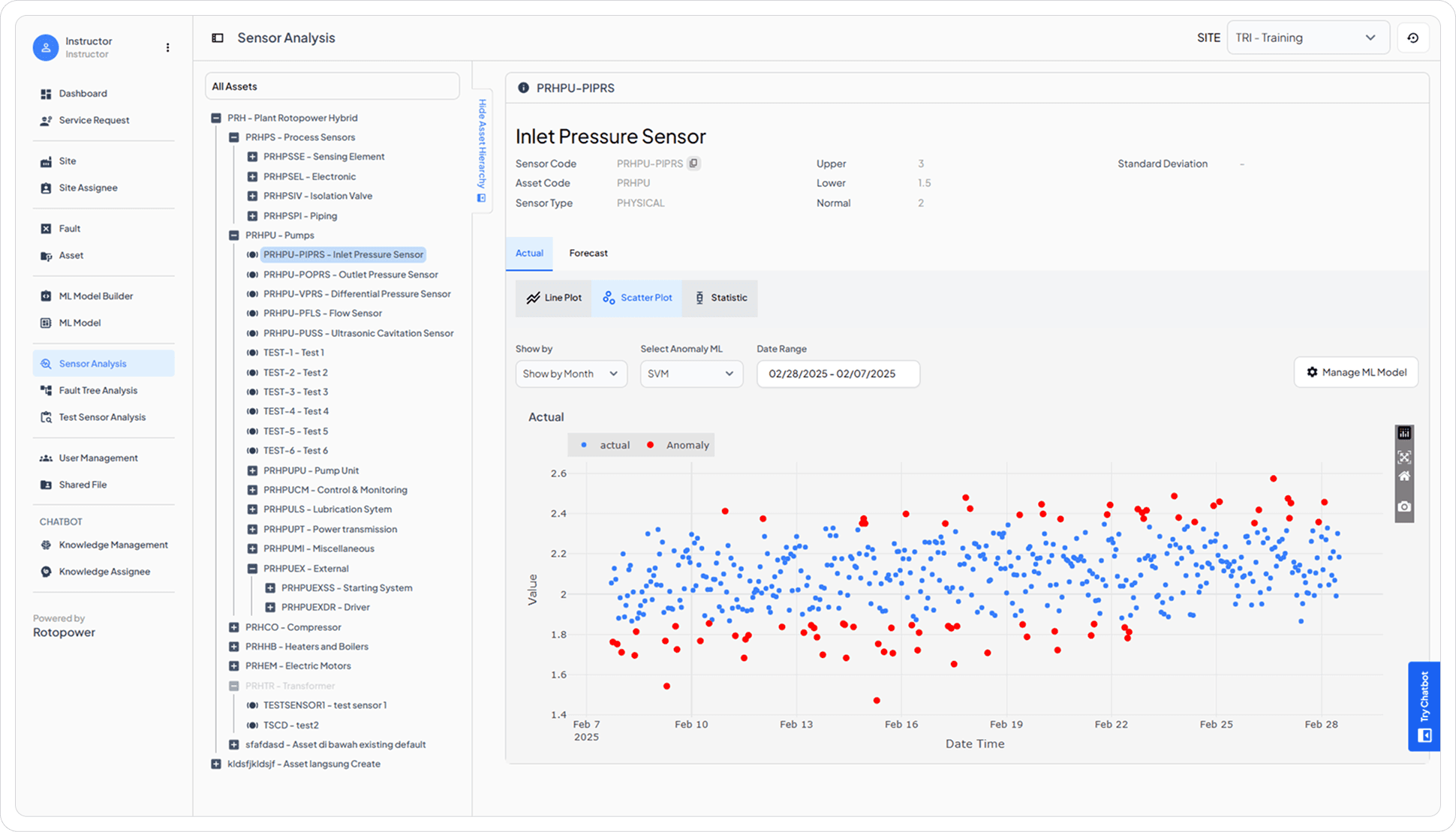Screen dimensions: 1456x832
Task: Open the Show by Month dropdown
Action: coord(570,374)
